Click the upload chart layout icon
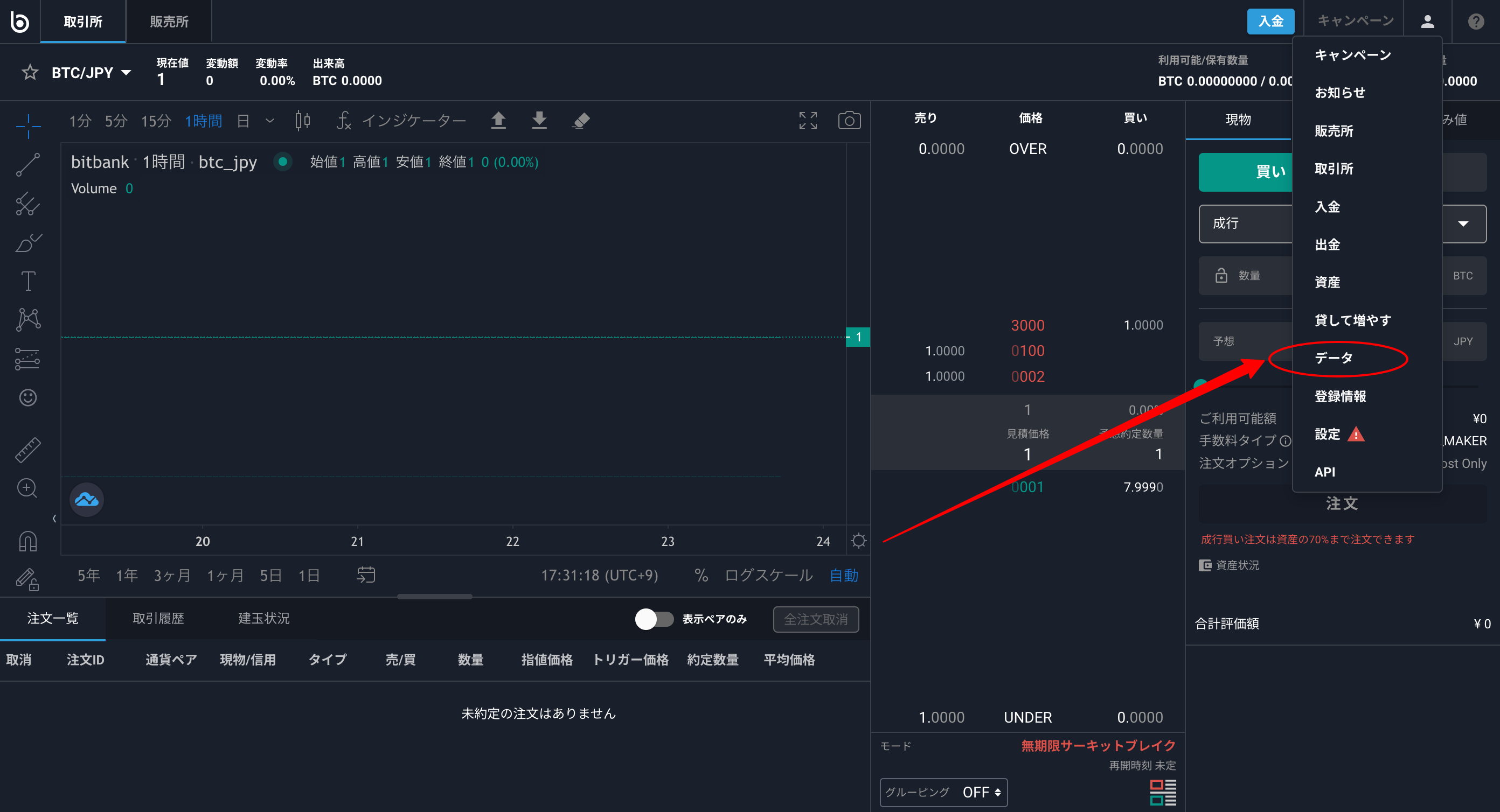The image size is (1500, 812). 498,121
